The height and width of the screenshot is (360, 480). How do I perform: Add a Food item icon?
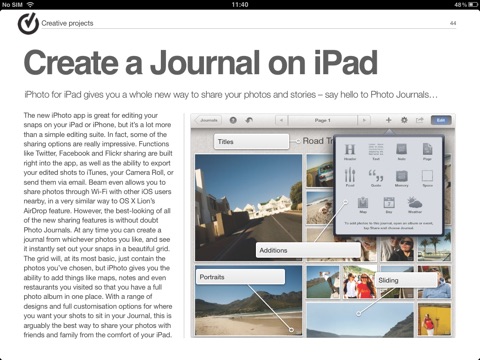pos(350,175)
